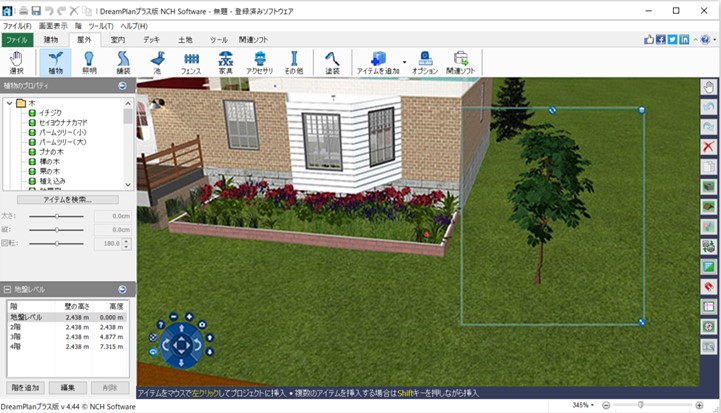Screen dimensions: 721x413
Task: Click the LinkedIn share icon
Action: click(x=684, y=40)
